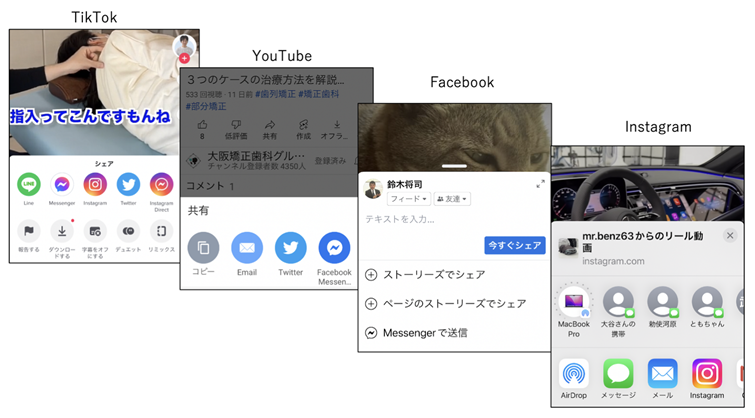755x418 pixels.
Task: Share via Instagram app icon in iOS sheet
Action: pyautogui.click(x=707, y=374)
